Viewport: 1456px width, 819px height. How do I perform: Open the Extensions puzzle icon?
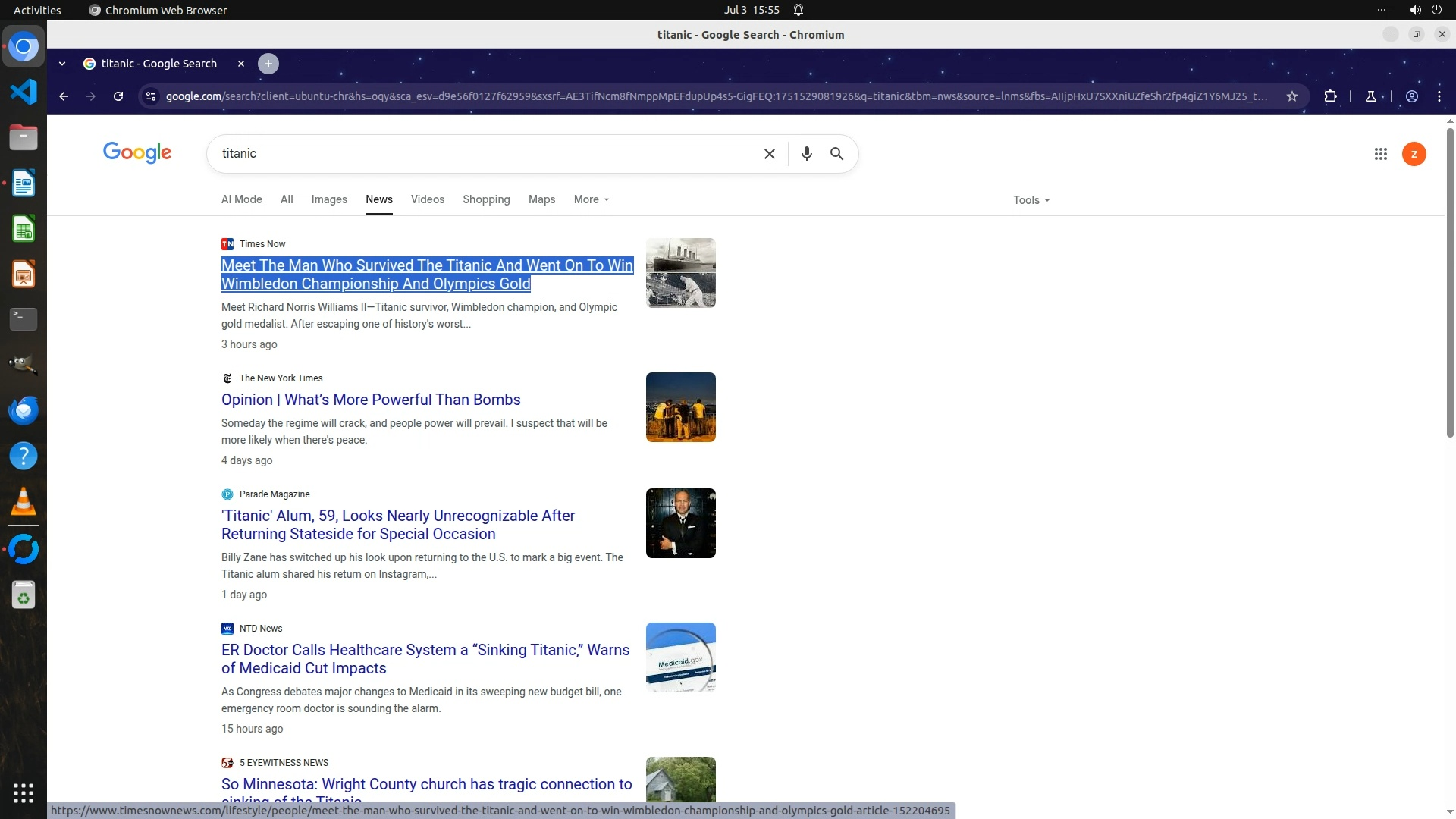click(1330, 96)
